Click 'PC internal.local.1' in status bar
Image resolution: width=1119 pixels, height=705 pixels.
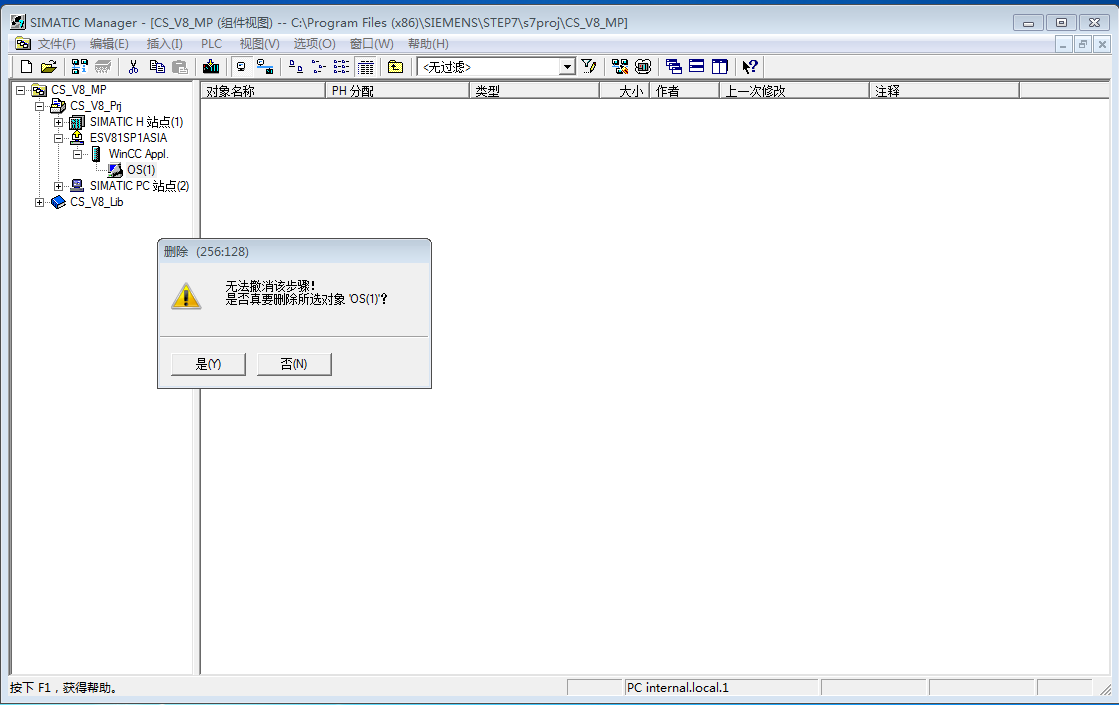[x=678, y=688]
